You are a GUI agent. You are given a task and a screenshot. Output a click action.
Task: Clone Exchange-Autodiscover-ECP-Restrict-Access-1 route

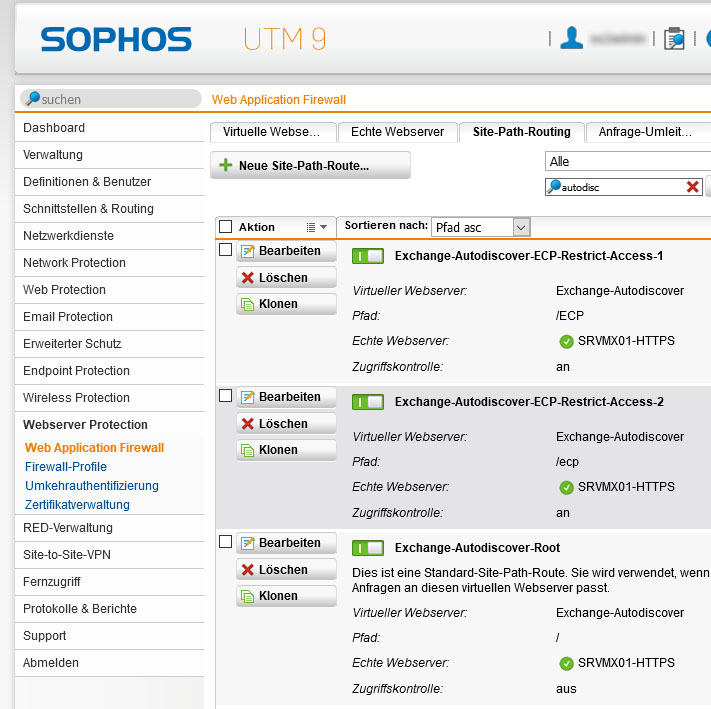(286, 304)
